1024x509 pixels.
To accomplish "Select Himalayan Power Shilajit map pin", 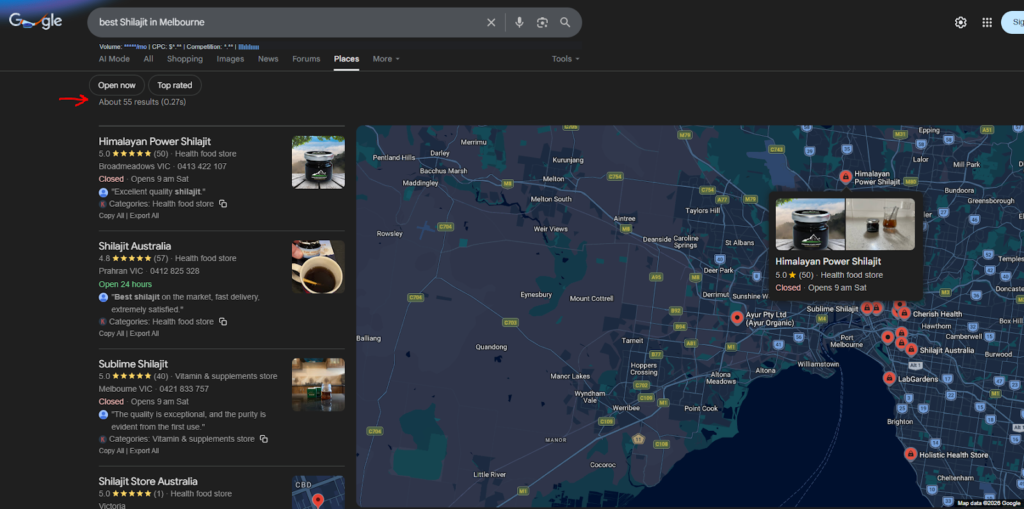I will 845,177.
